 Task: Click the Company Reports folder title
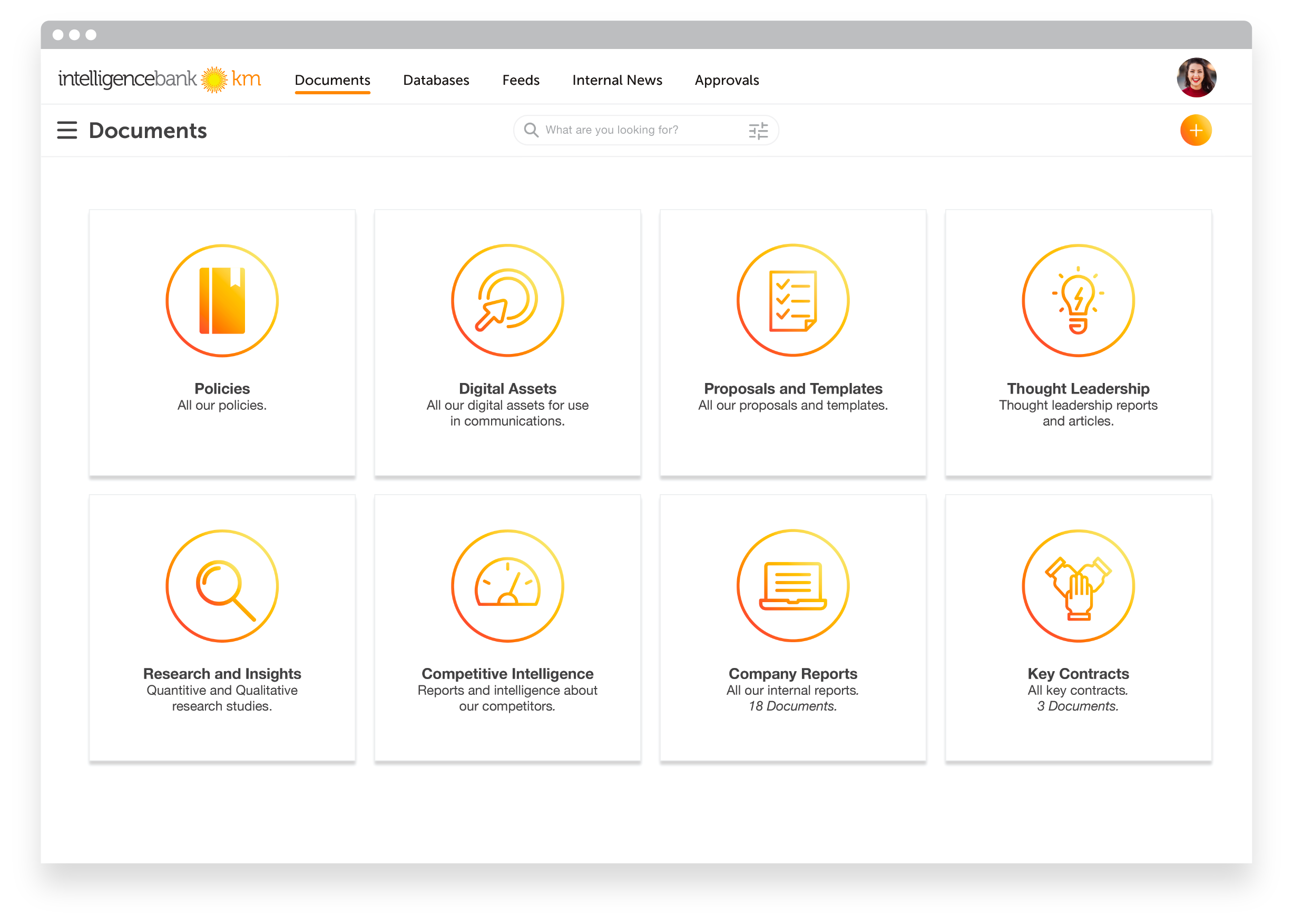click(793, 674)
